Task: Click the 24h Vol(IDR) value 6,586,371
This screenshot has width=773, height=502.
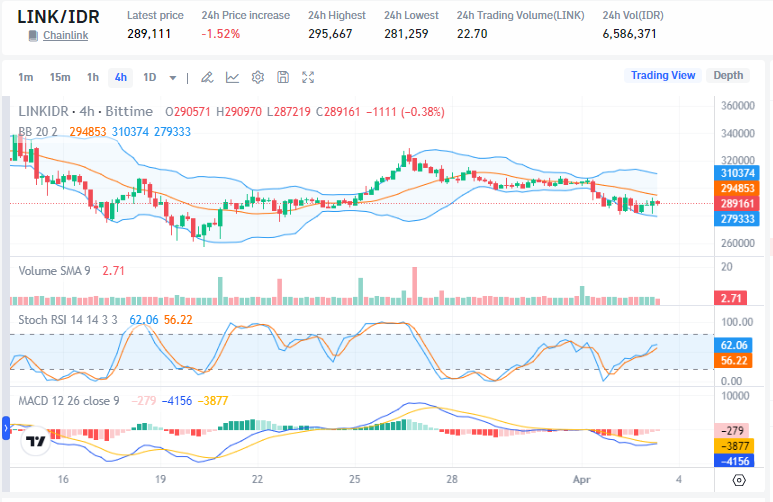Action: point(630,34)
